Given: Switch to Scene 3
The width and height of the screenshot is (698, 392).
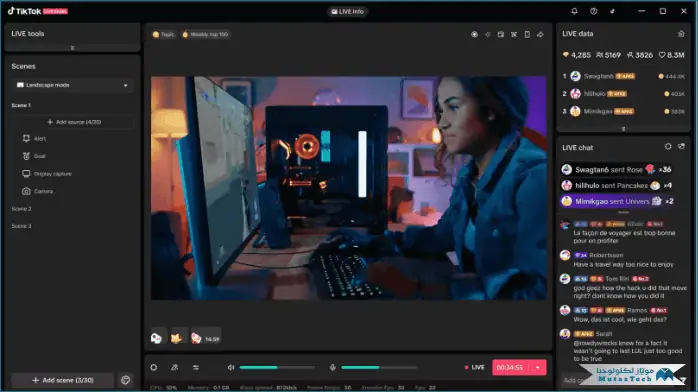Looking at the screenshot, I should tap(21, 226).
